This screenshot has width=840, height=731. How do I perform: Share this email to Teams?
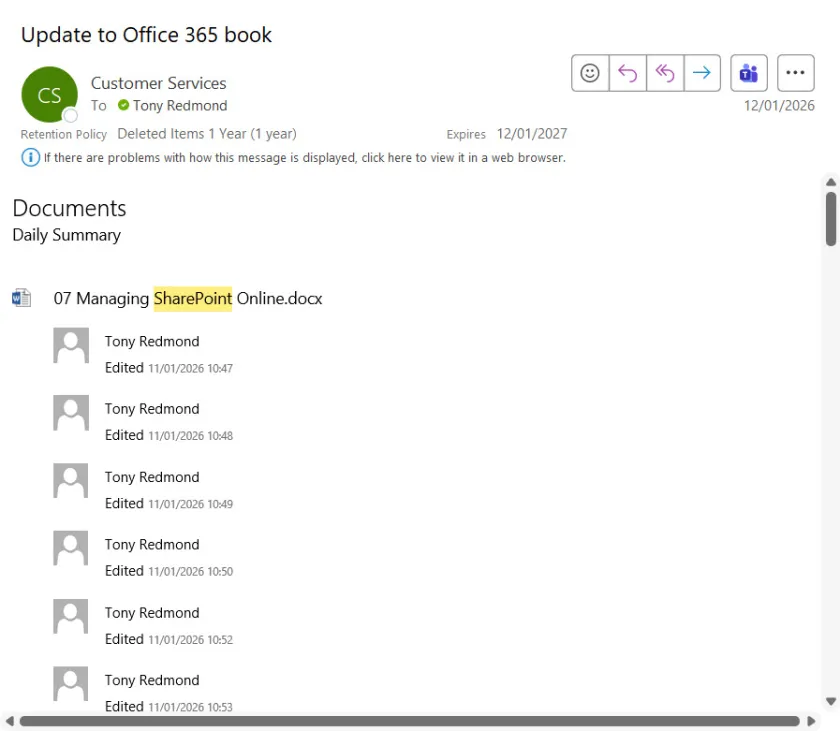click(x=748, y=73)
